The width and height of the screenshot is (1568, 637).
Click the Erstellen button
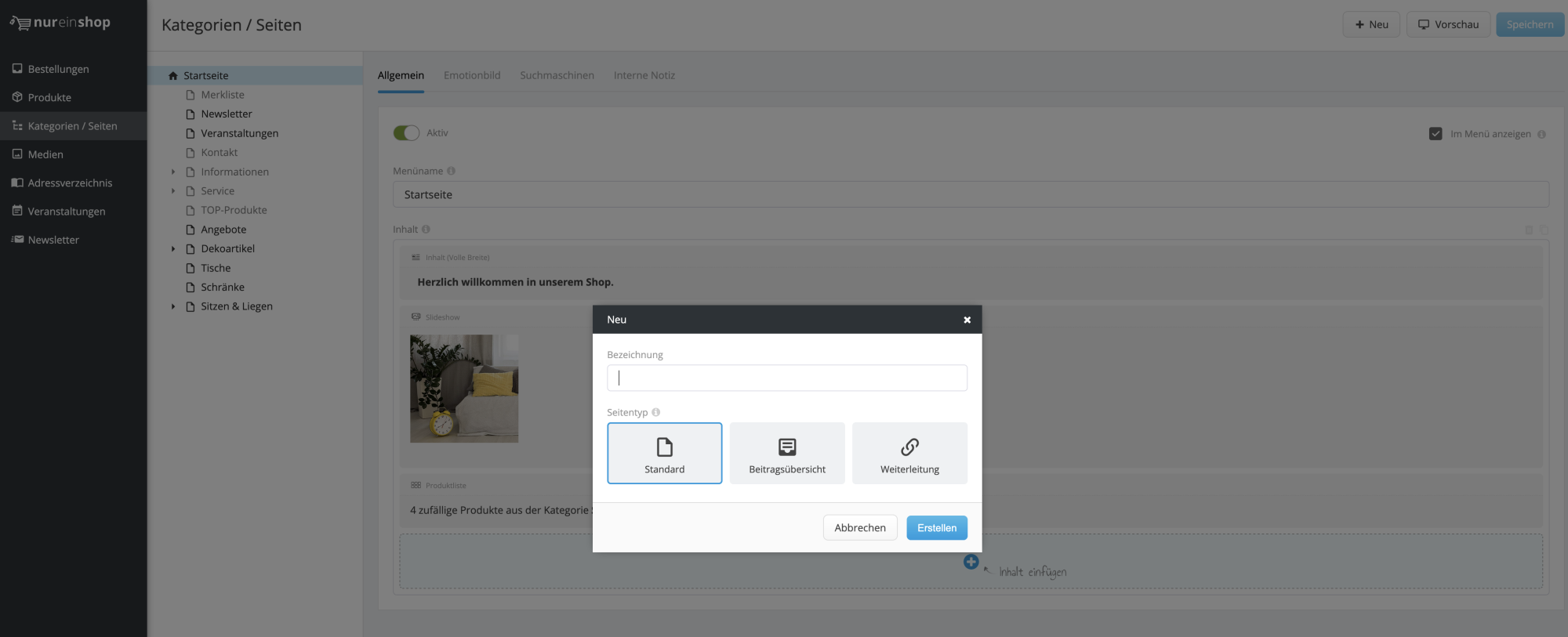click(937, 528)
